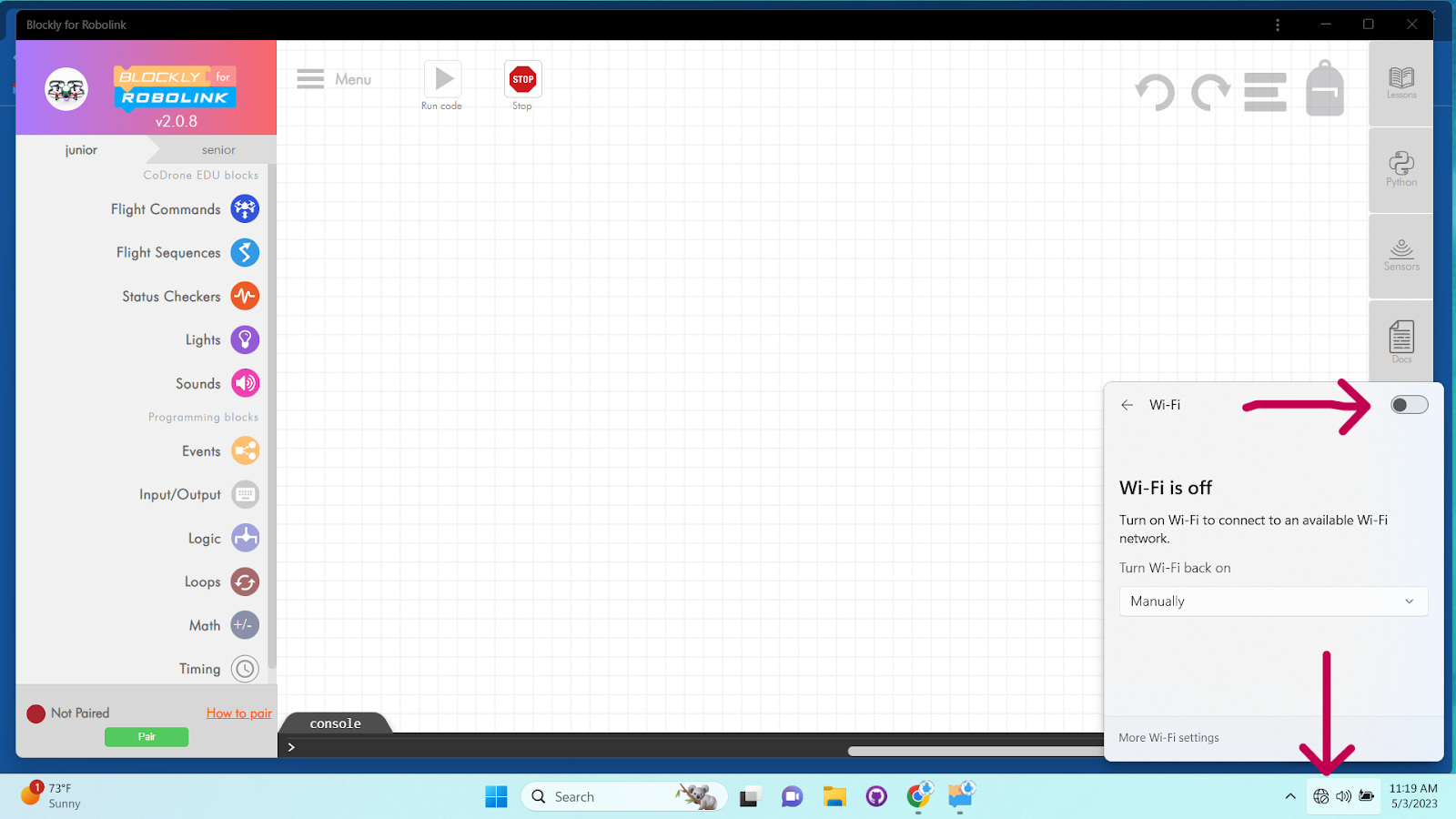This screenshot has height=819, width=1456.
Task: Open the Flight Sequences block category
Action: (187, 253)
